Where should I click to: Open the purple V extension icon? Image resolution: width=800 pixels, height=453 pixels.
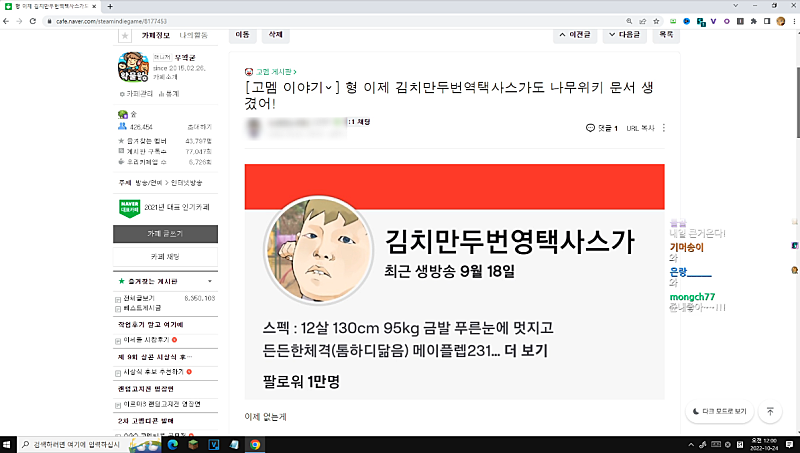click(713, 21)
